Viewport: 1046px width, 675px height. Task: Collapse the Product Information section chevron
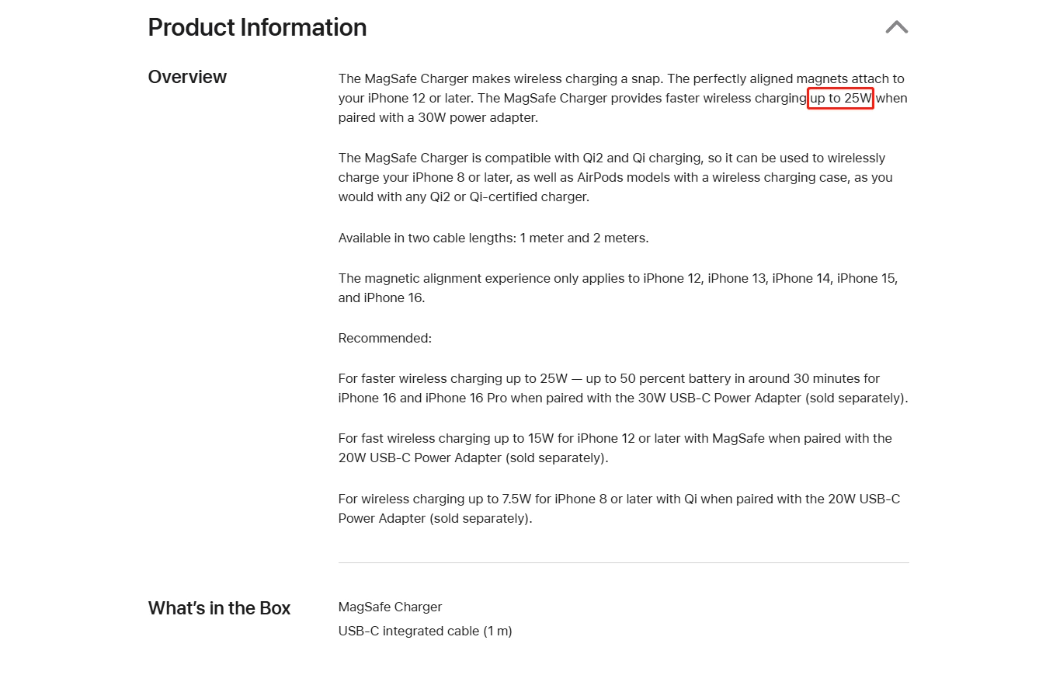click(x=897, y=27)
